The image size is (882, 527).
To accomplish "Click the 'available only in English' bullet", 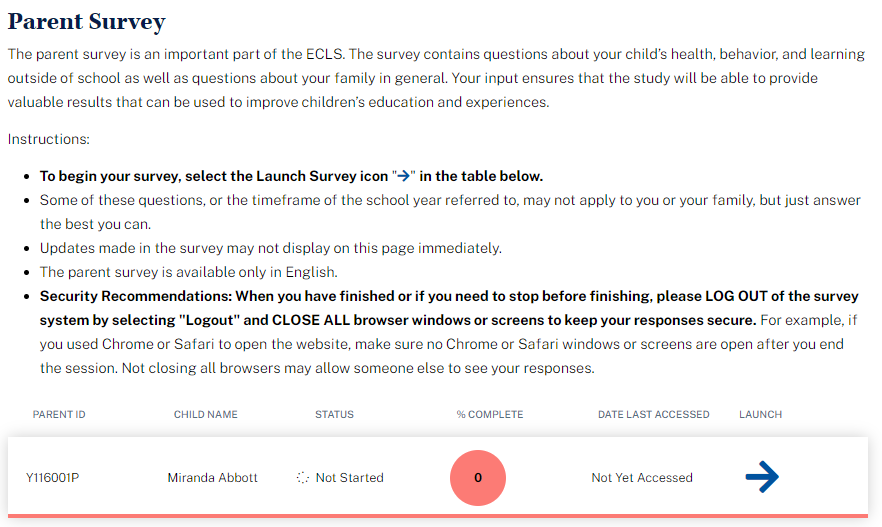I will coord(188,272).
